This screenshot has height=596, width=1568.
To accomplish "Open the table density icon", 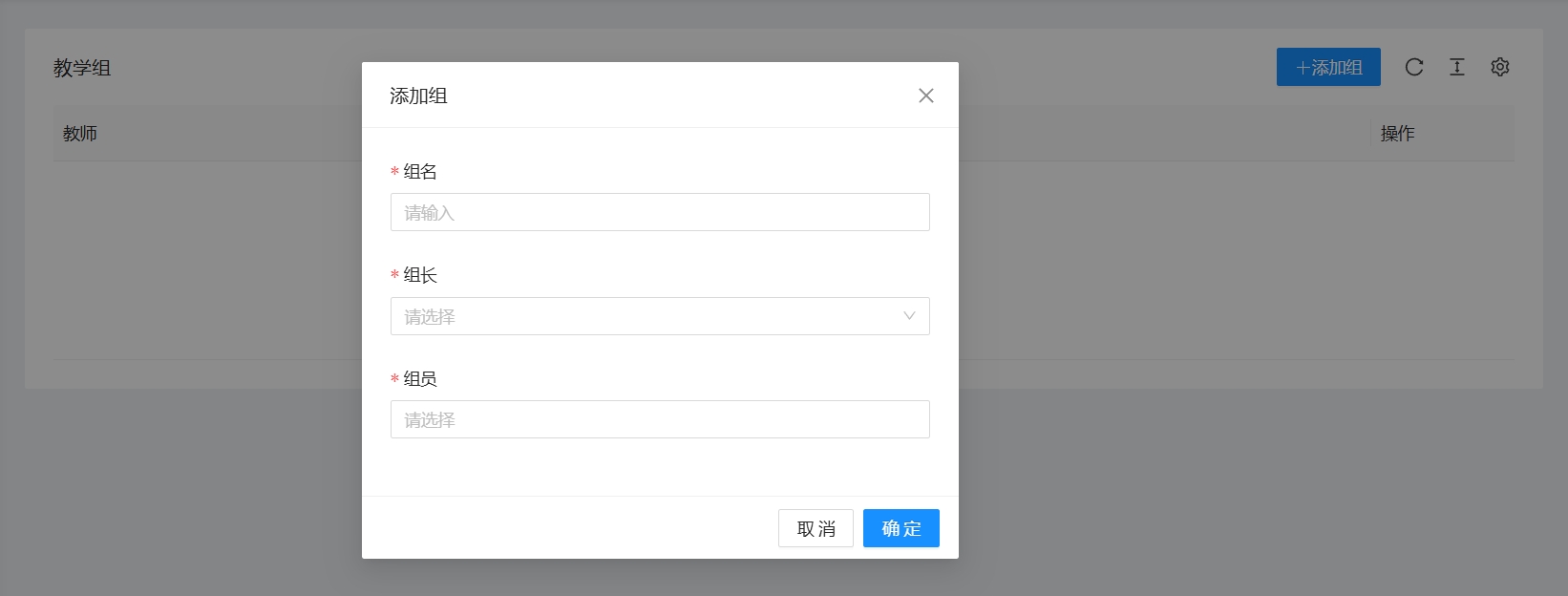I will (1457, 67).
